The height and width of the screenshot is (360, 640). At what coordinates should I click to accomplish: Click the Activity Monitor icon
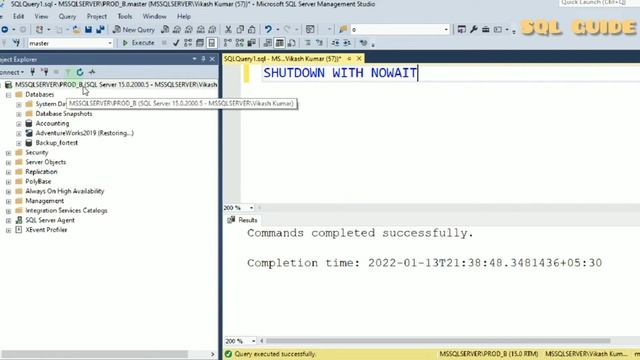pyautogui.click(x=92, y=72)
